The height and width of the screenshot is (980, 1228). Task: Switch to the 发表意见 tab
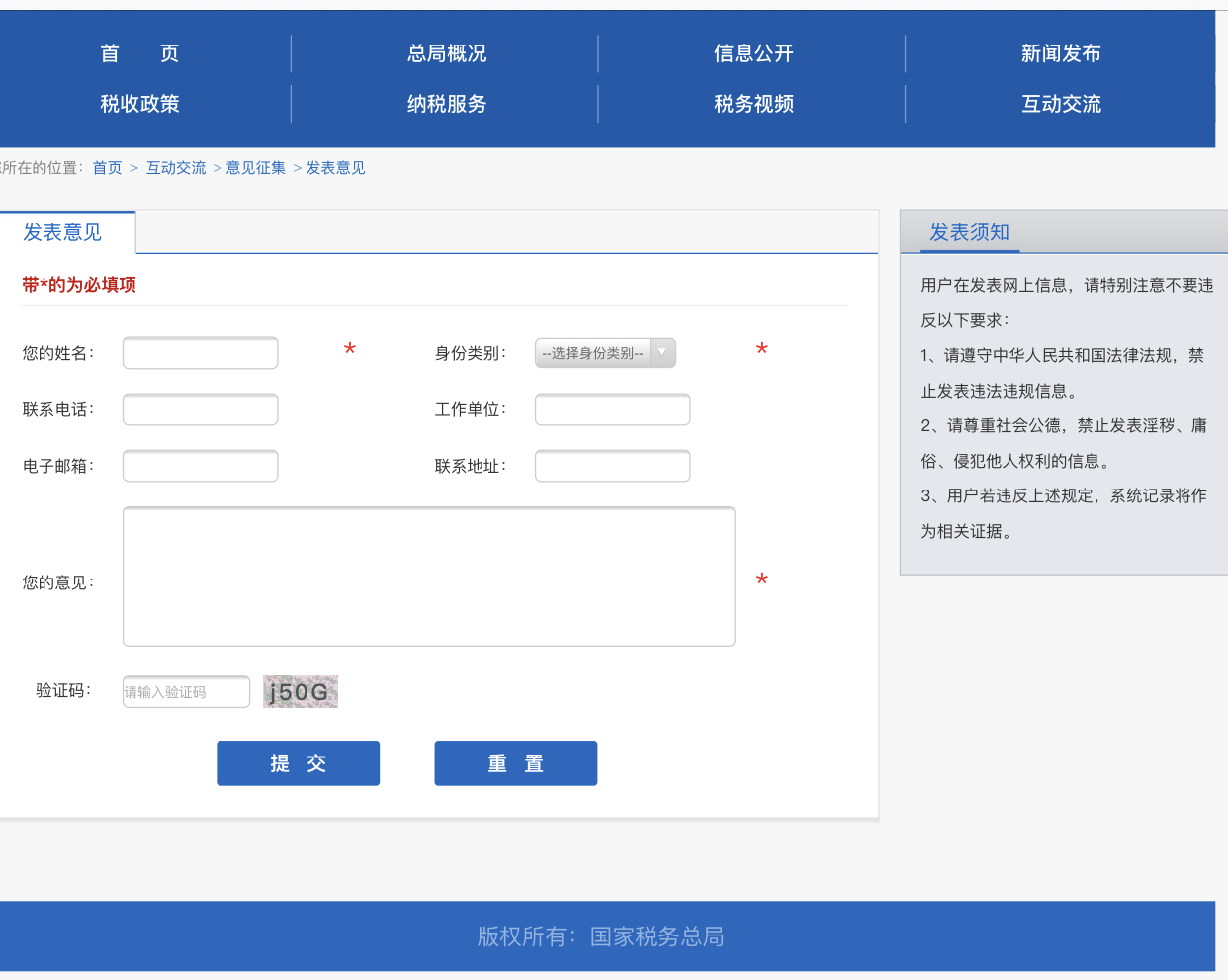[x=62, y=232]
